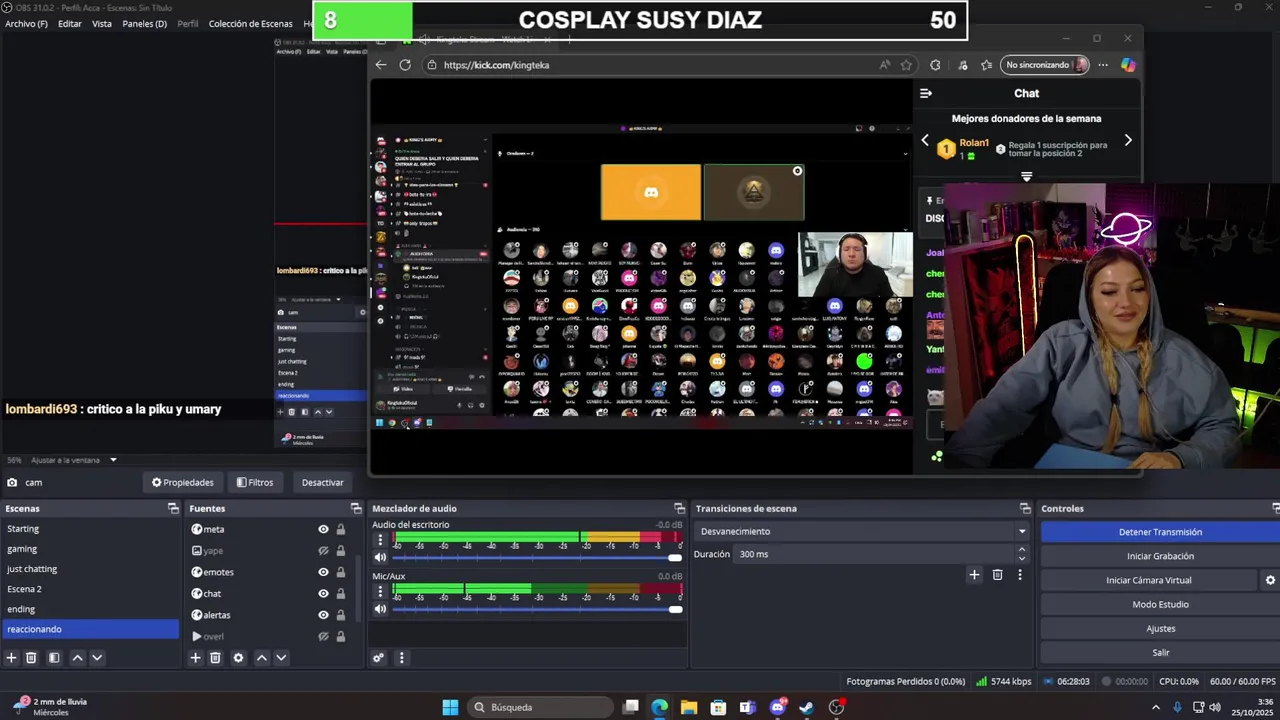Mute Audio del escritorio speaker icon
The image size is (1280, 720).
[380, 558]
